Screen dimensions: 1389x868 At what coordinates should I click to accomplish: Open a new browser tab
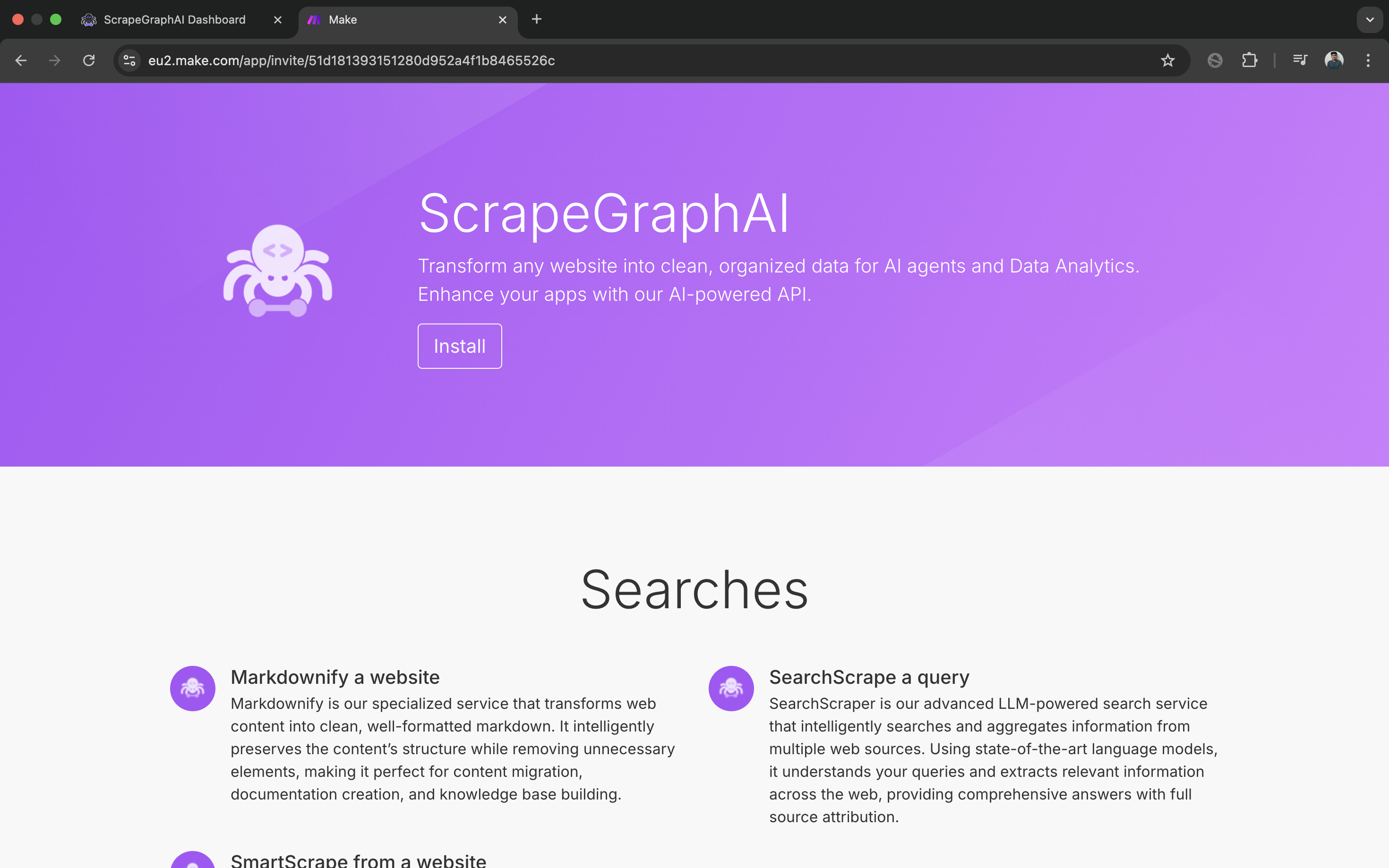[x=536, y=19]
